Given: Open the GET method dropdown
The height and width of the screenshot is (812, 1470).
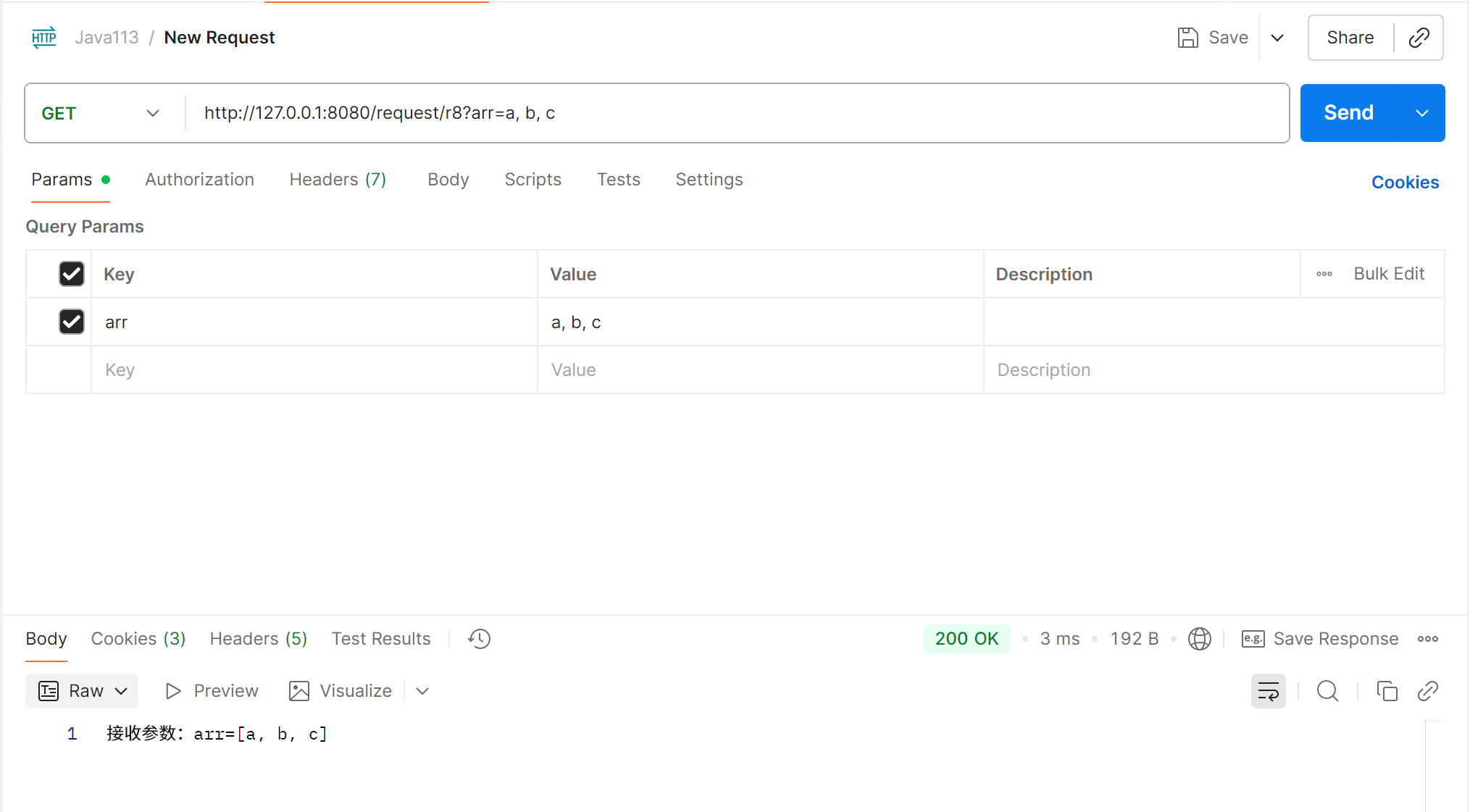Looking at the screenshot, I should click(100, 113).
